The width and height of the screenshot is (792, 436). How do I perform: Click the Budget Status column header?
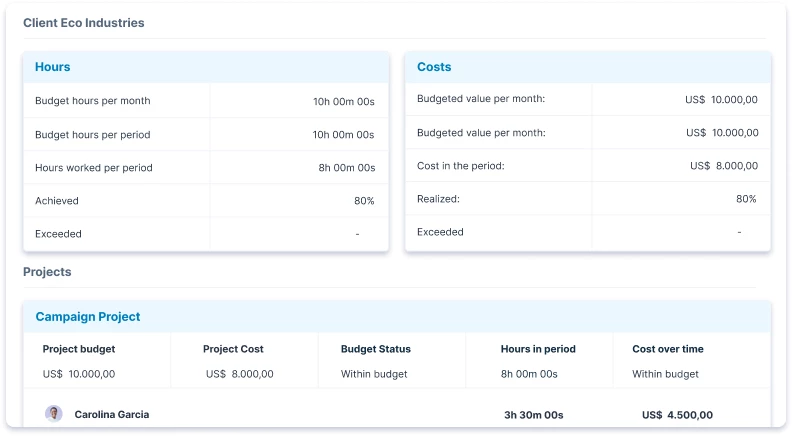tap(376, 349)
